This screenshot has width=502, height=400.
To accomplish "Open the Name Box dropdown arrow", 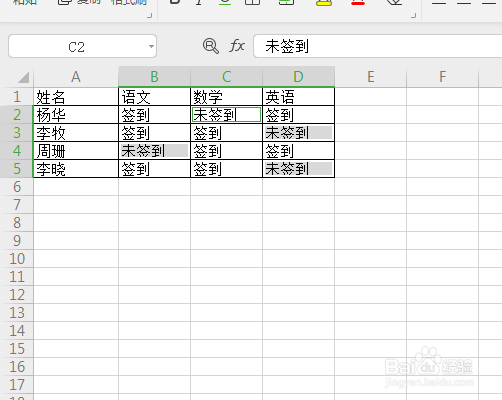I will [x=151, y=46].
